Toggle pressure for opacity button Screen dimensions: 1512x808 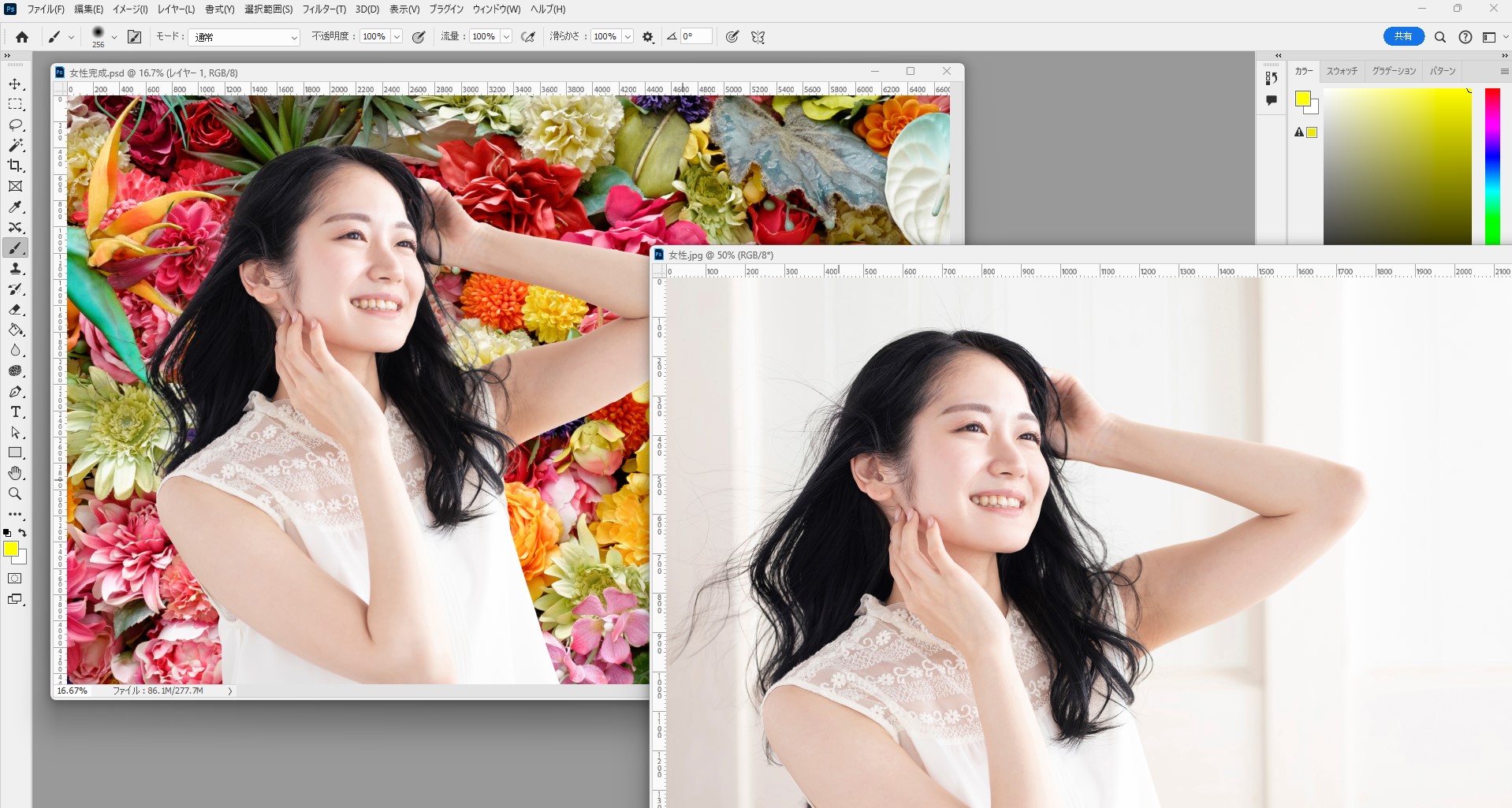pyautogui.click(x=419, y=37)
